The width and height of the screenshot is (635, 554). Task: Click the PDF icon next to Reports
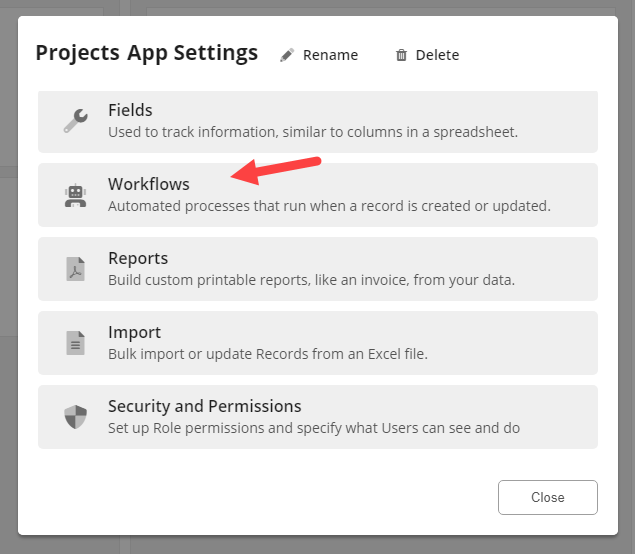click(x=75, y=269)
